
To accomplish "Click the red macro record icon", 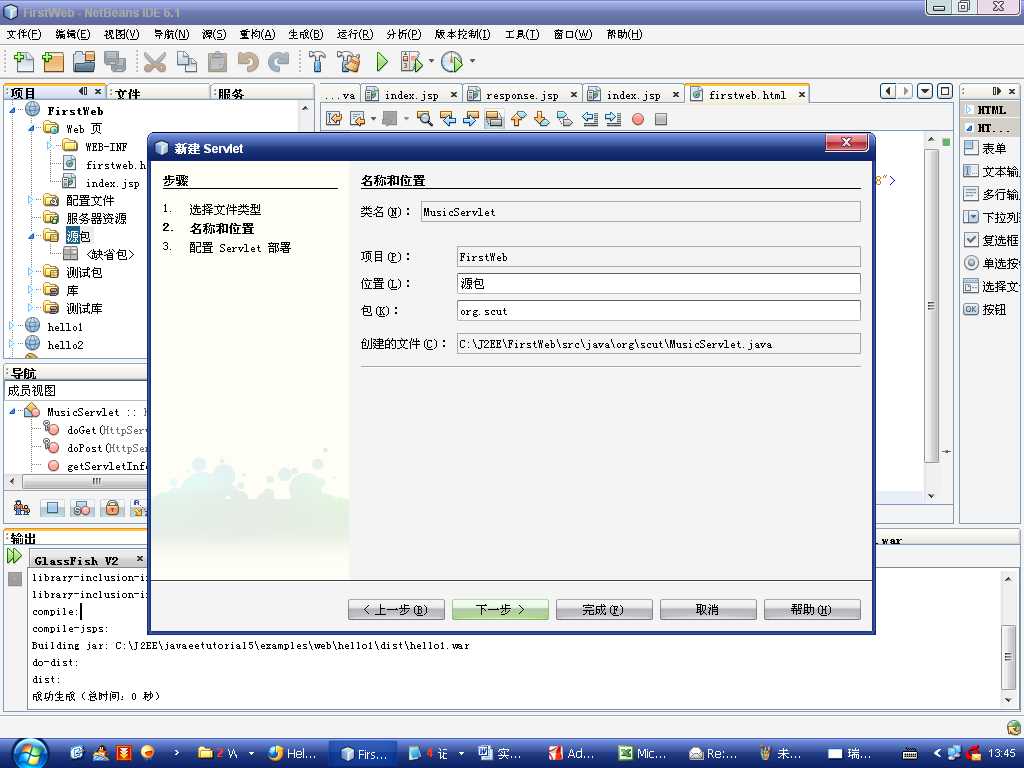I will pos(638,119).
